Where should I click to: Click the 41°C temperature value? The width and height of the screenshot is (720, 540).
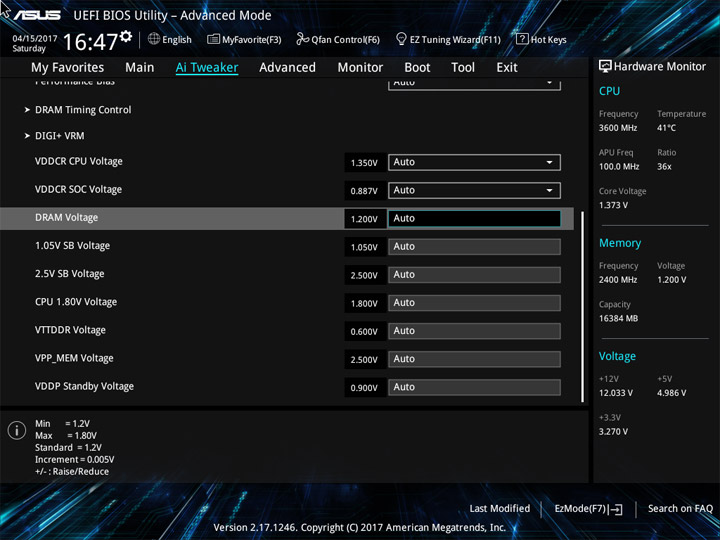[x=666, y=128]
